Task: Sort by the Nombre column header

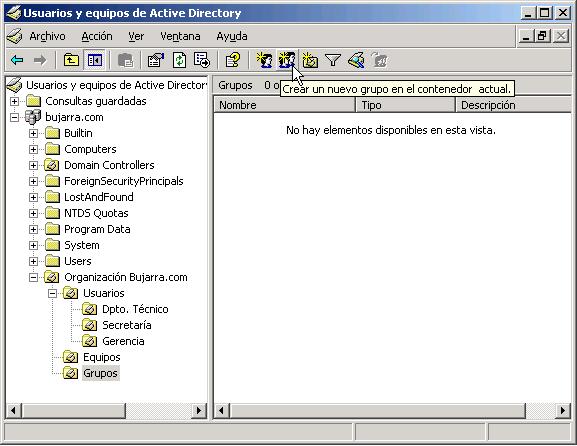Action: tap(284, 105)
